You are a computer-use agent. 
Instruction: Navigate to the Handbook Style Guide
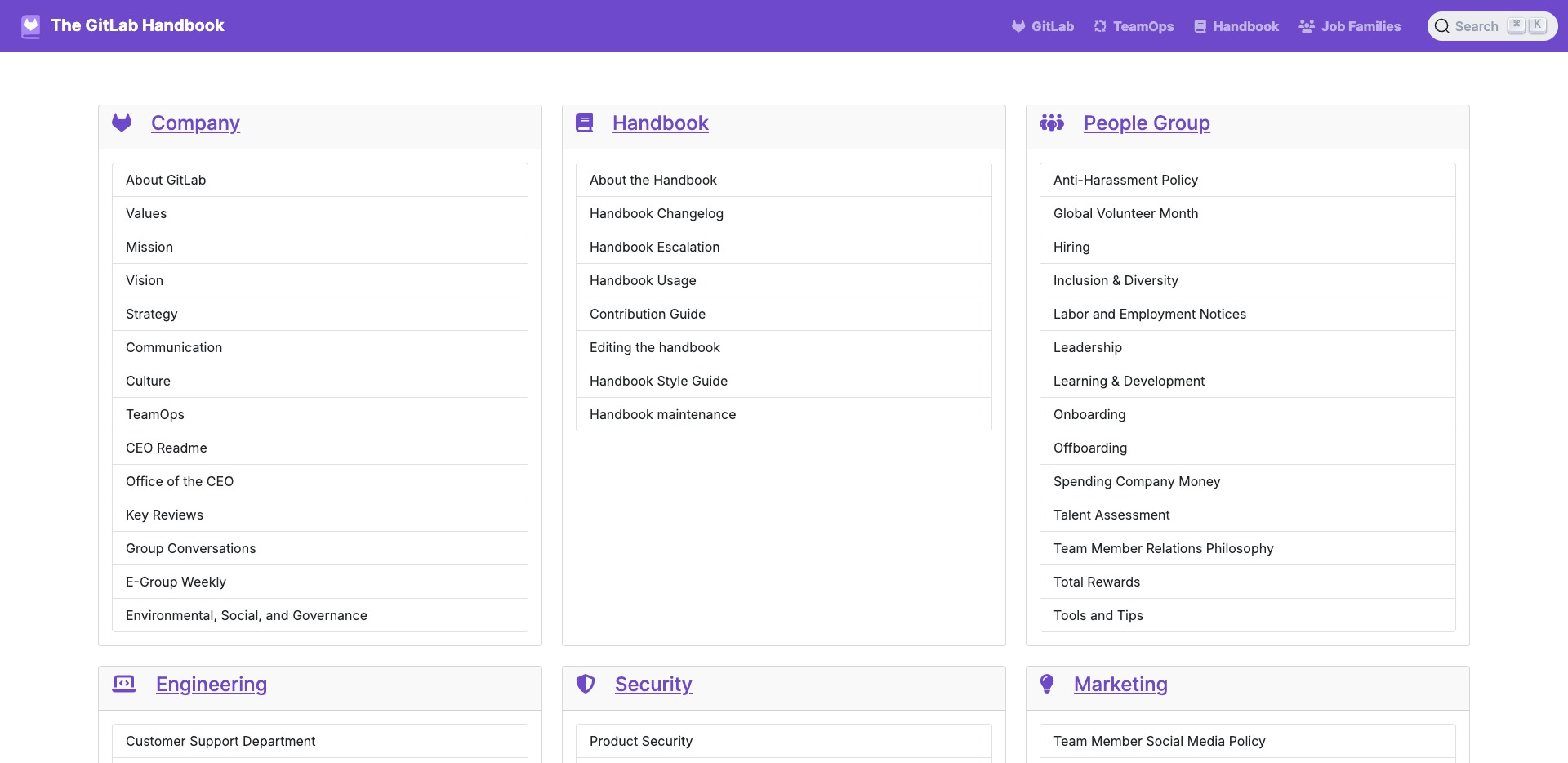658,381
